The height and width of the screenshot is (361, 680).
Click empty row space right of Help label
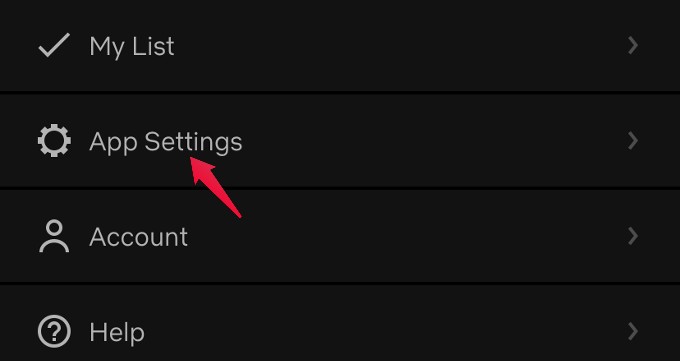(386, 331)
